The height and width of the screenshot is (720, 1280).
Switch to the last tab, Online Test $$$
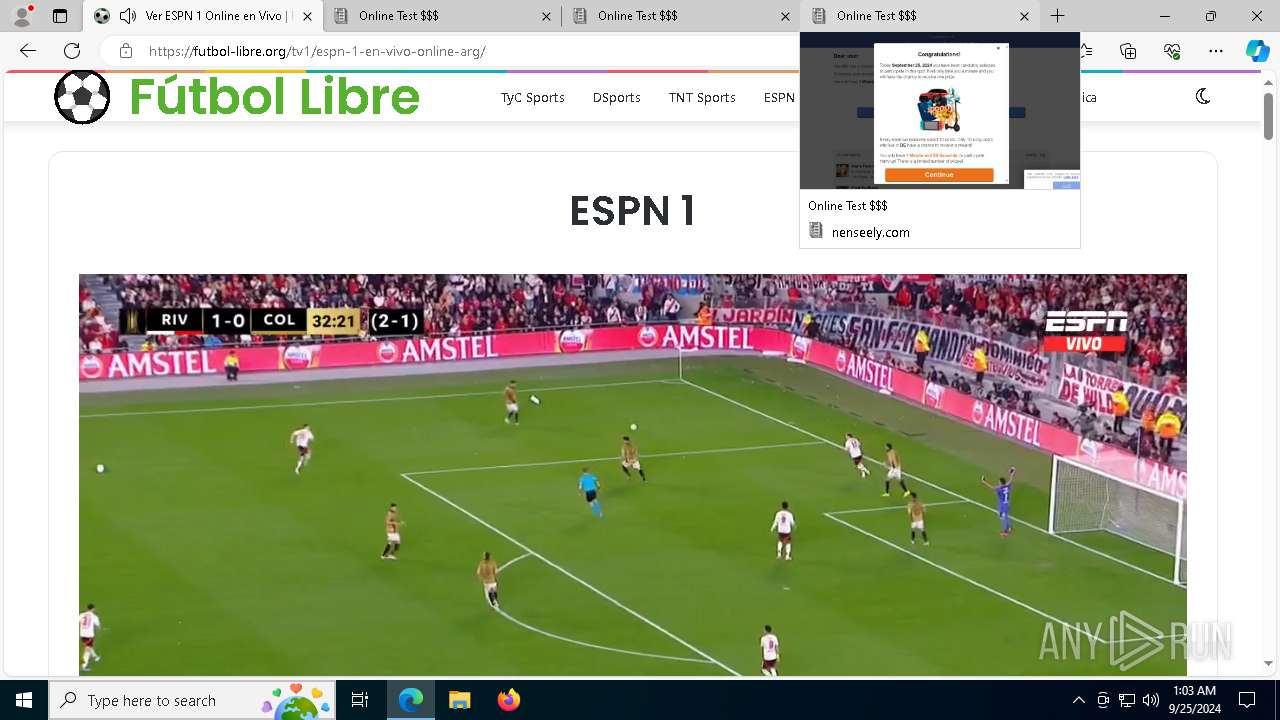click(921, 16)
